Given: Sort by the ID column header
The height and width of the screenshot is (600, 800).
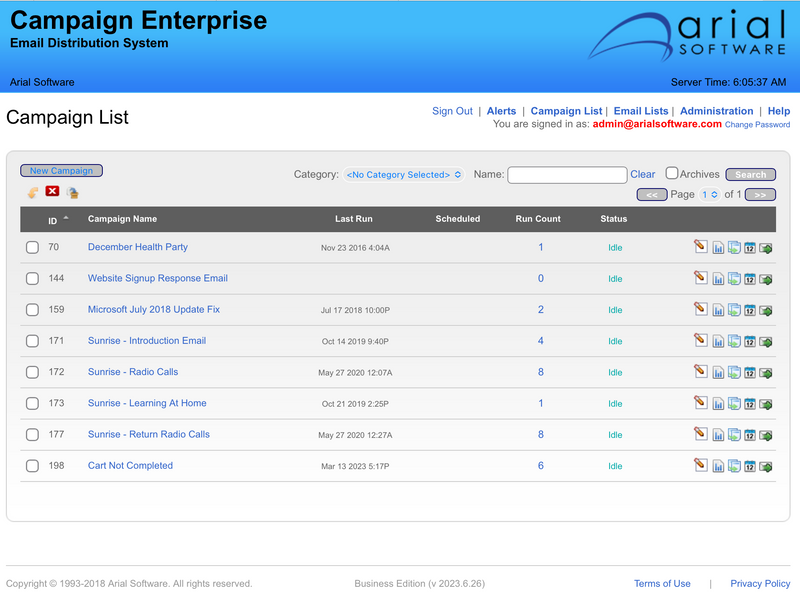Looking at the screenshot, I should tap(53, 221).
